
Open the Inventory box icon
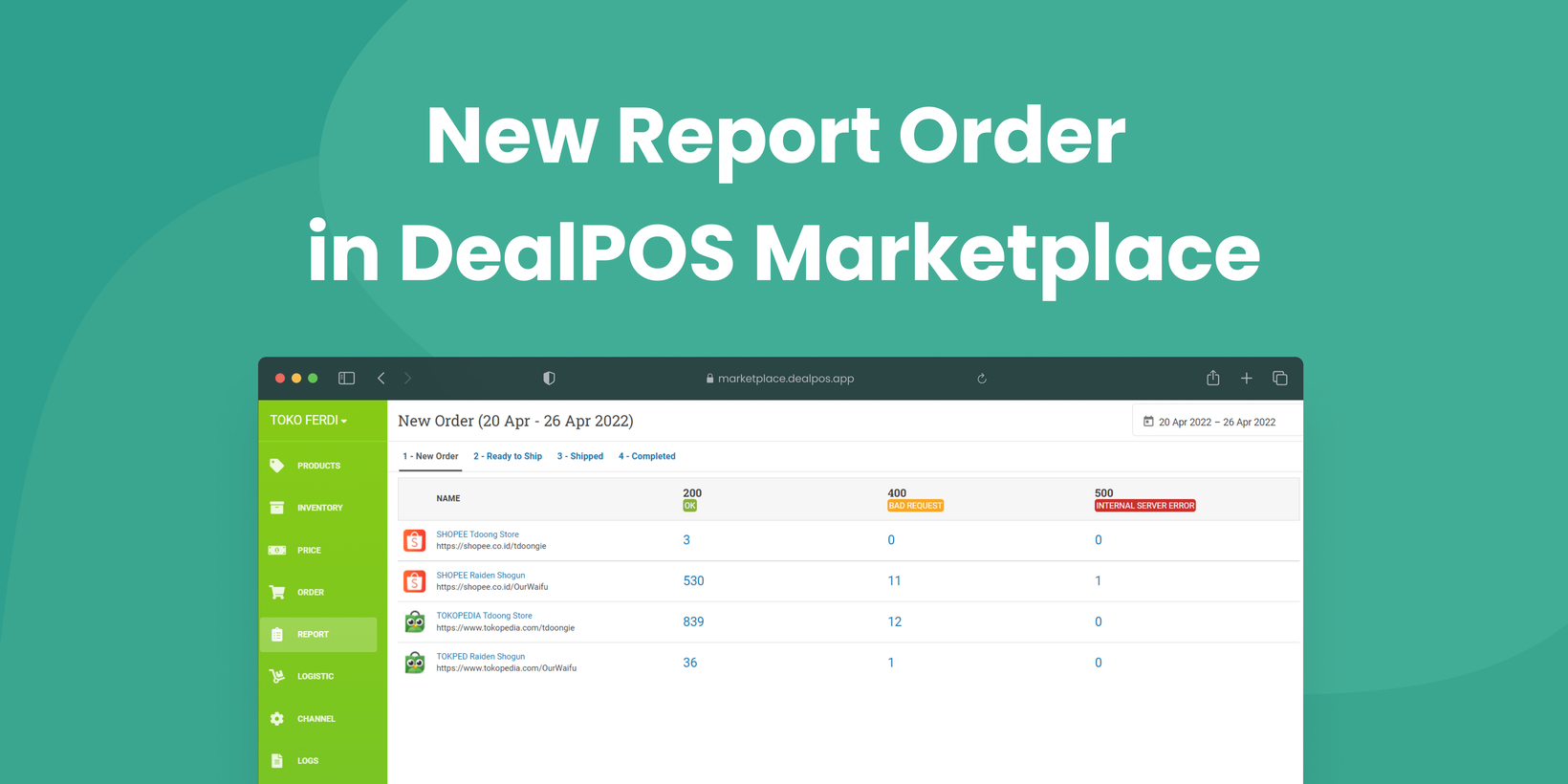(277, 508)
